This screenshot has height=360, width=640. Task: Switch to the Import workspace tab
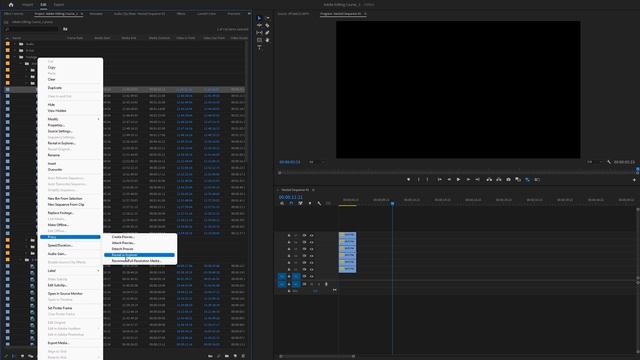(27, 4)
